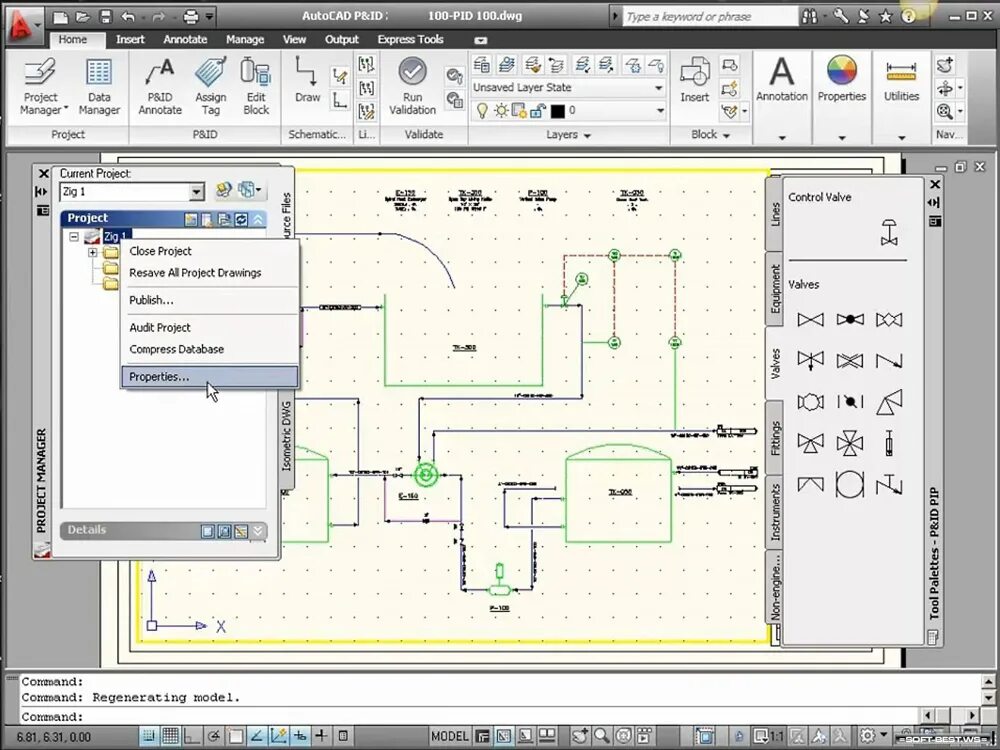Open Layer Properties in the Layers panel
The image size is (1000, 750).
point(482,64)
